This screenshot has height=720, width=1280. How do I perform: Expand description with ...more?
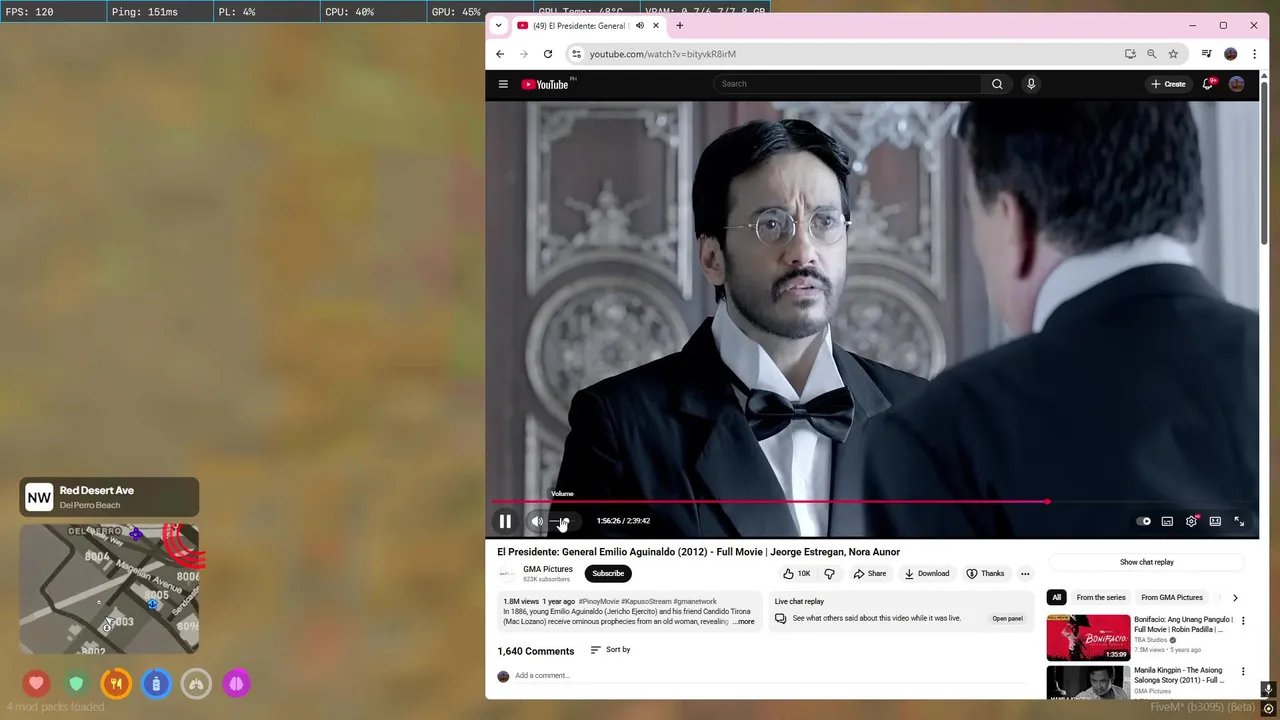point(744,622)
